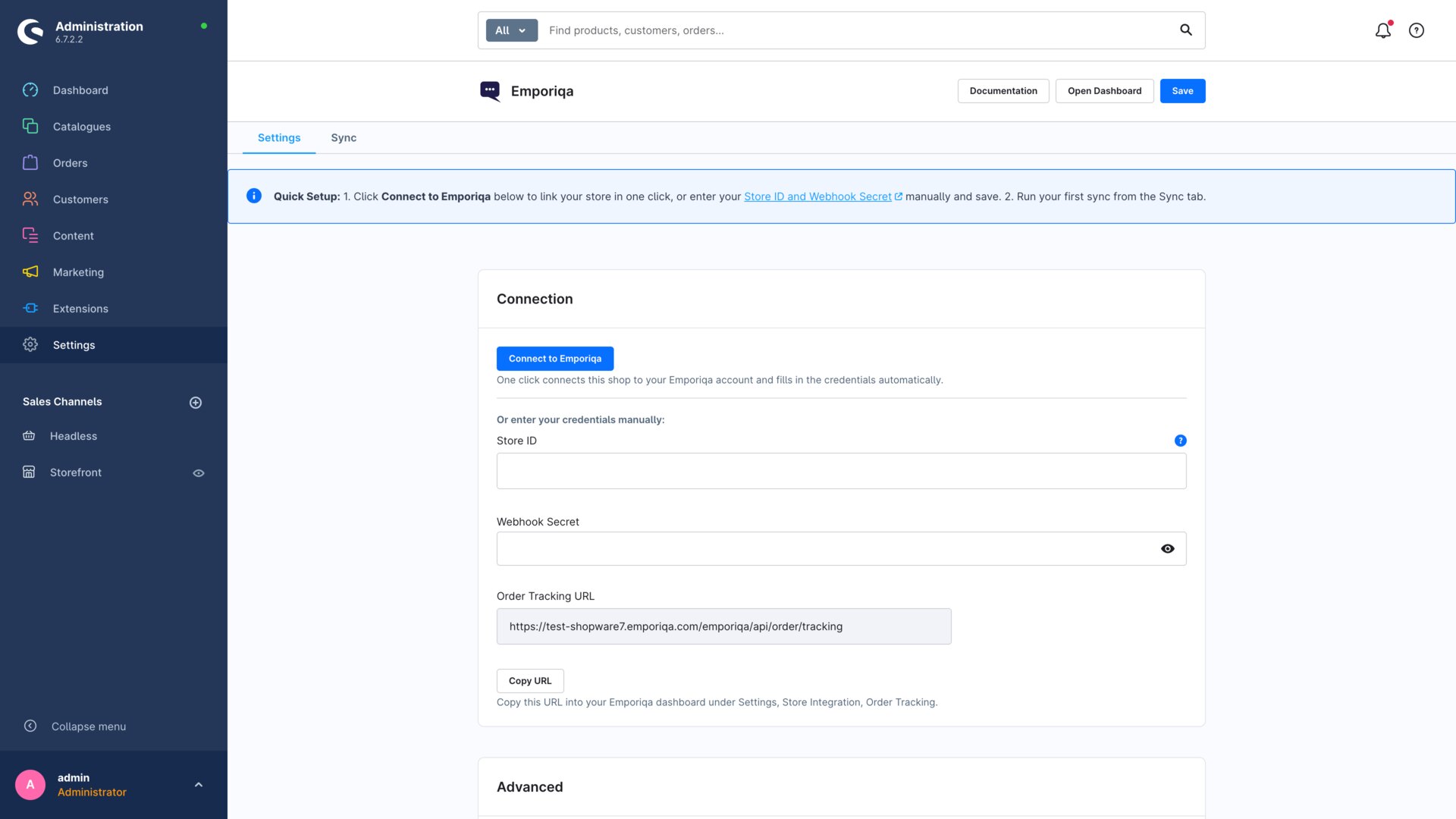Copy the order tracking URL
The height and width of the screenshot is (819, 1456).
[x=530, y=681]
